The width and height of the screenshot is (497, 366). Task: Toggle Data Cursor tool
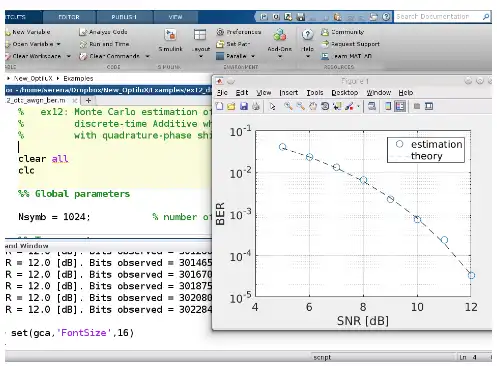point(337,106)
